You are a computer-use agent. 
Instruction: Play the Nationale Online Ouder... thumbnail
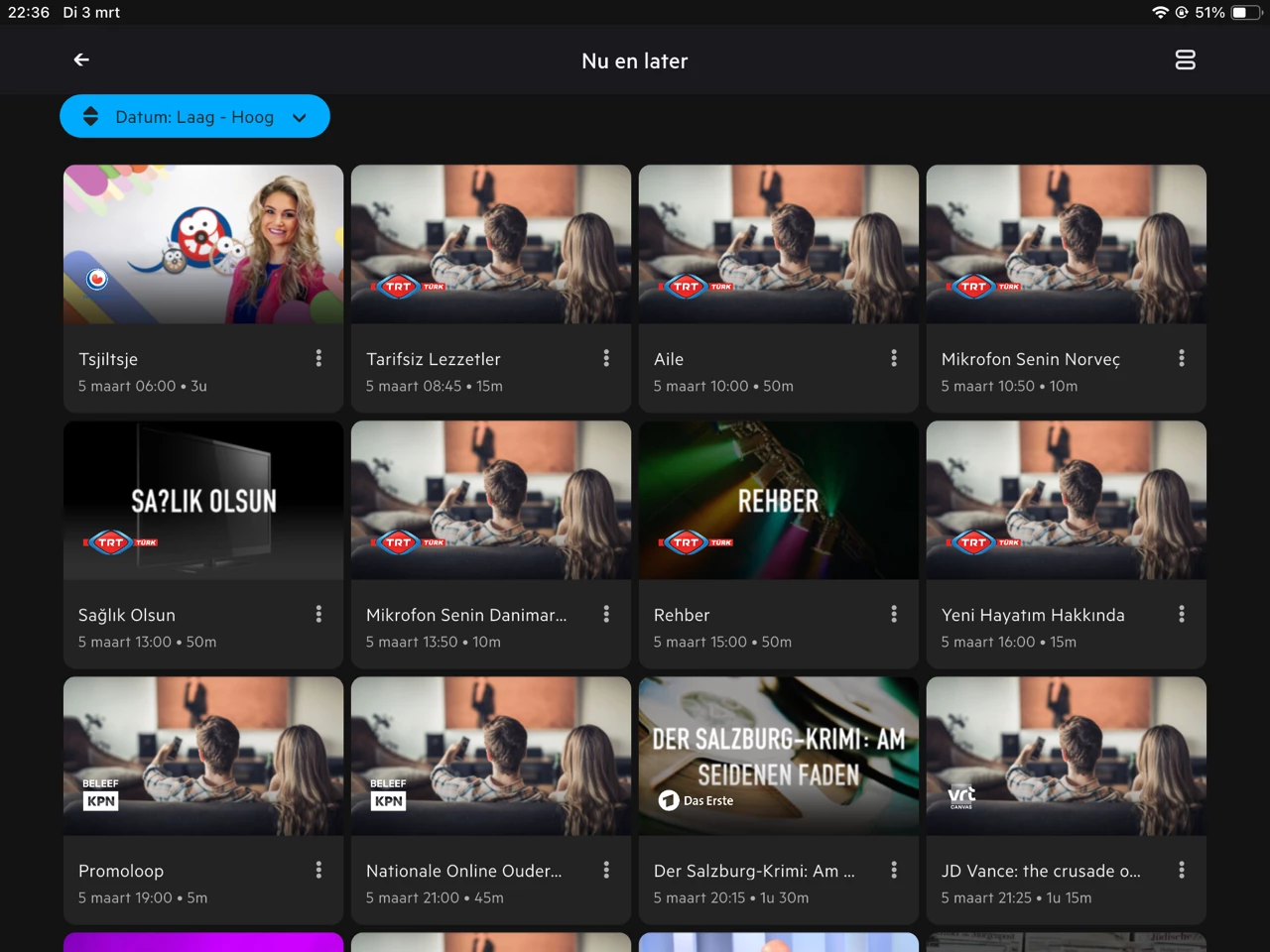491,756
